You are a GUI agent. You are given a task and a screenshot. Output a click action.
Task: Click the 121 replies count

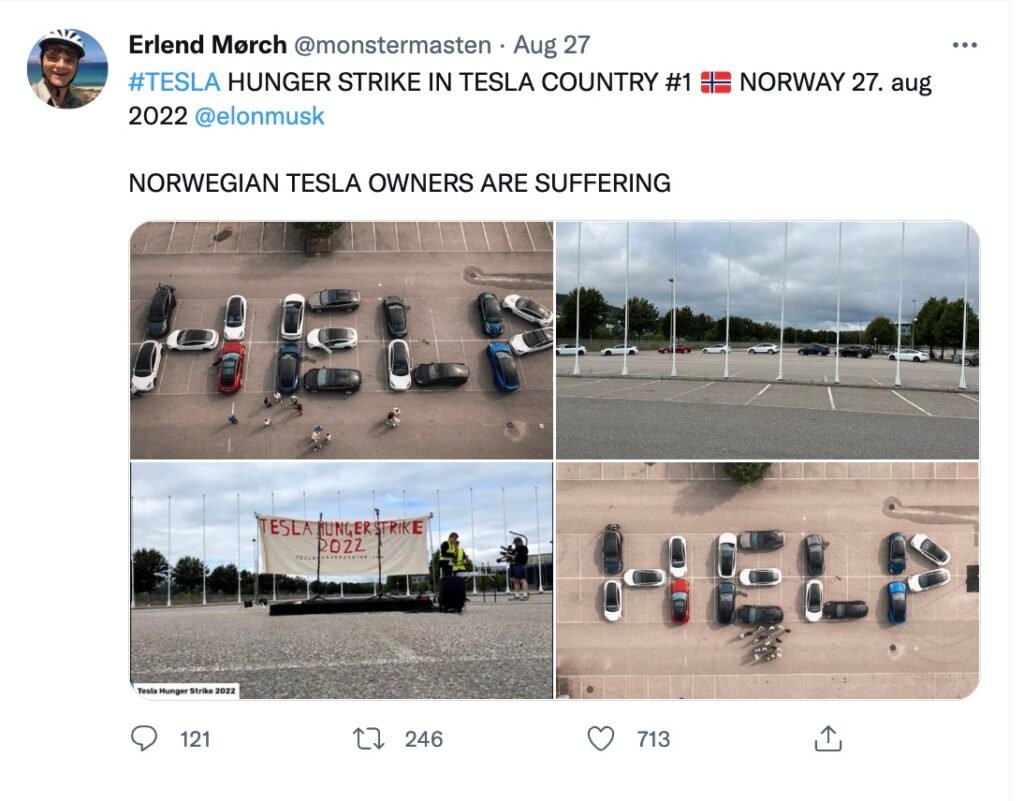[195, 739]
